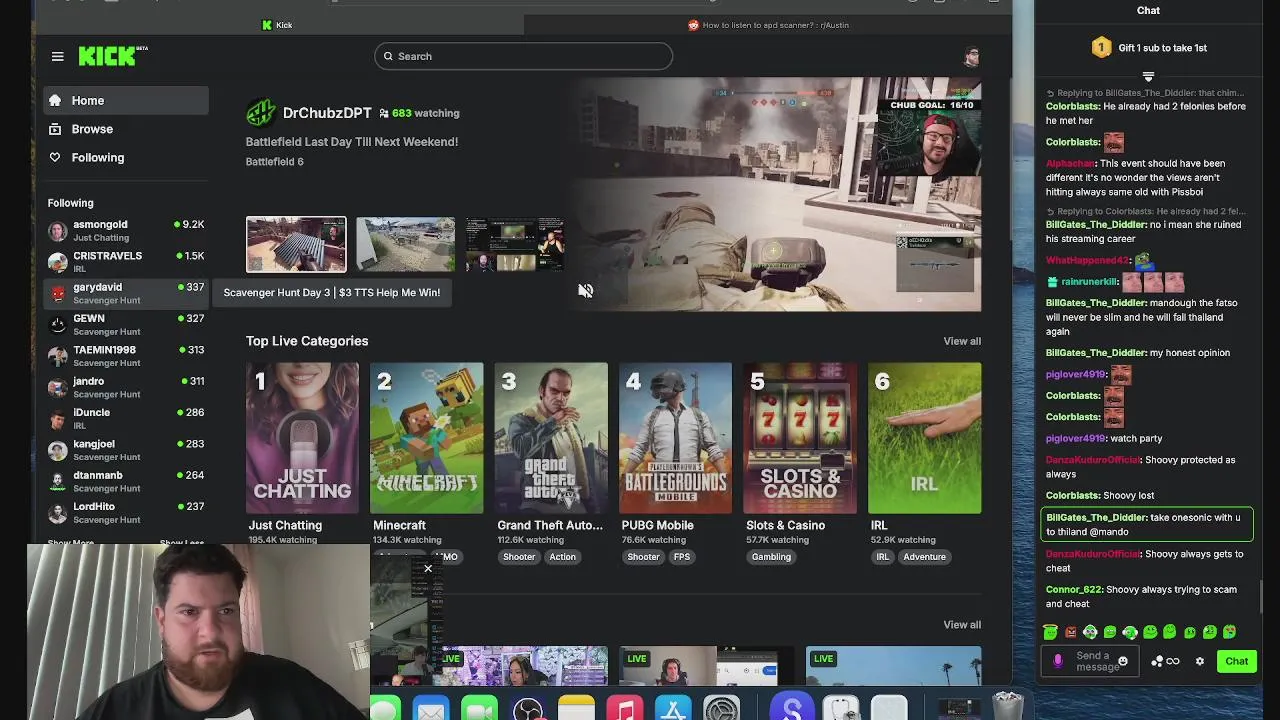The height and width of the screenshot is (720, 1280).
Task: Open the hamburger sidebar menu
Action: point(57,56)
